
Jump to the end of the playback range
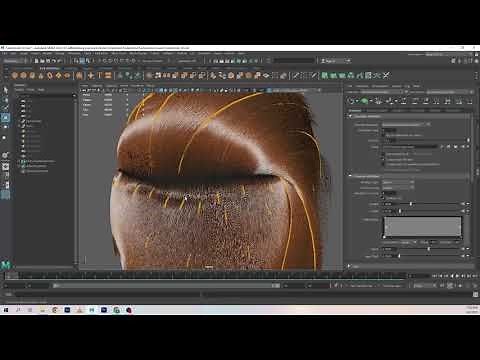(x=474, y=276)
